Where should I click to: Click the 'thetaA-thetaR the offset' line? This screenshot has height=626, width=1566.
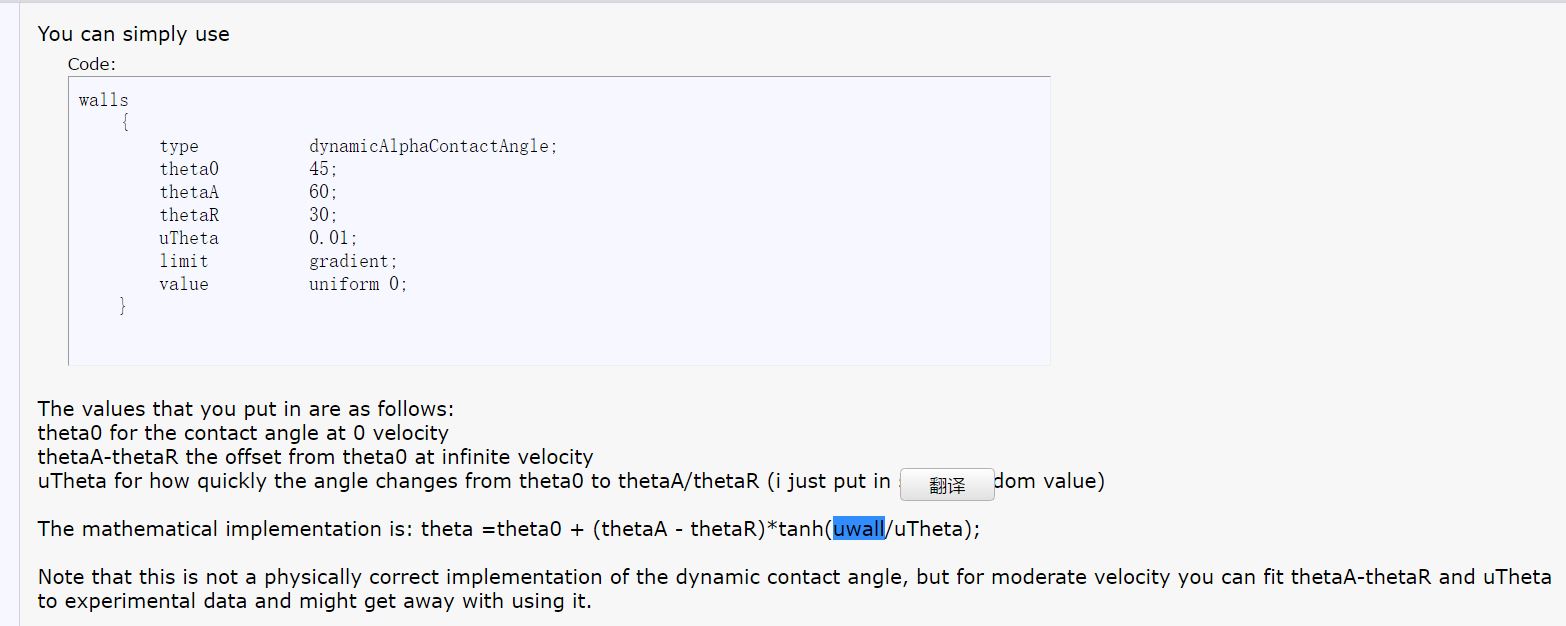[x=315, y=457]
